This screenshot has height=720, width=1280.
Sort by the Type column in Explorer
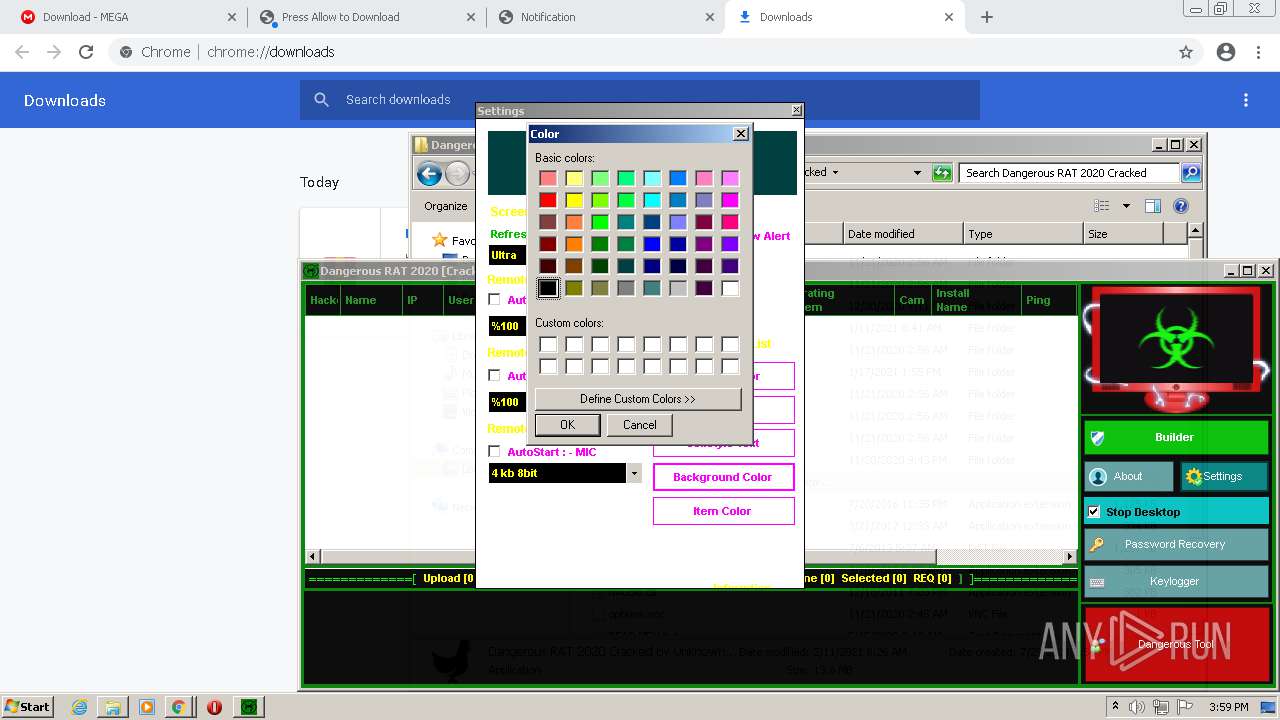tap(1023, 234)
